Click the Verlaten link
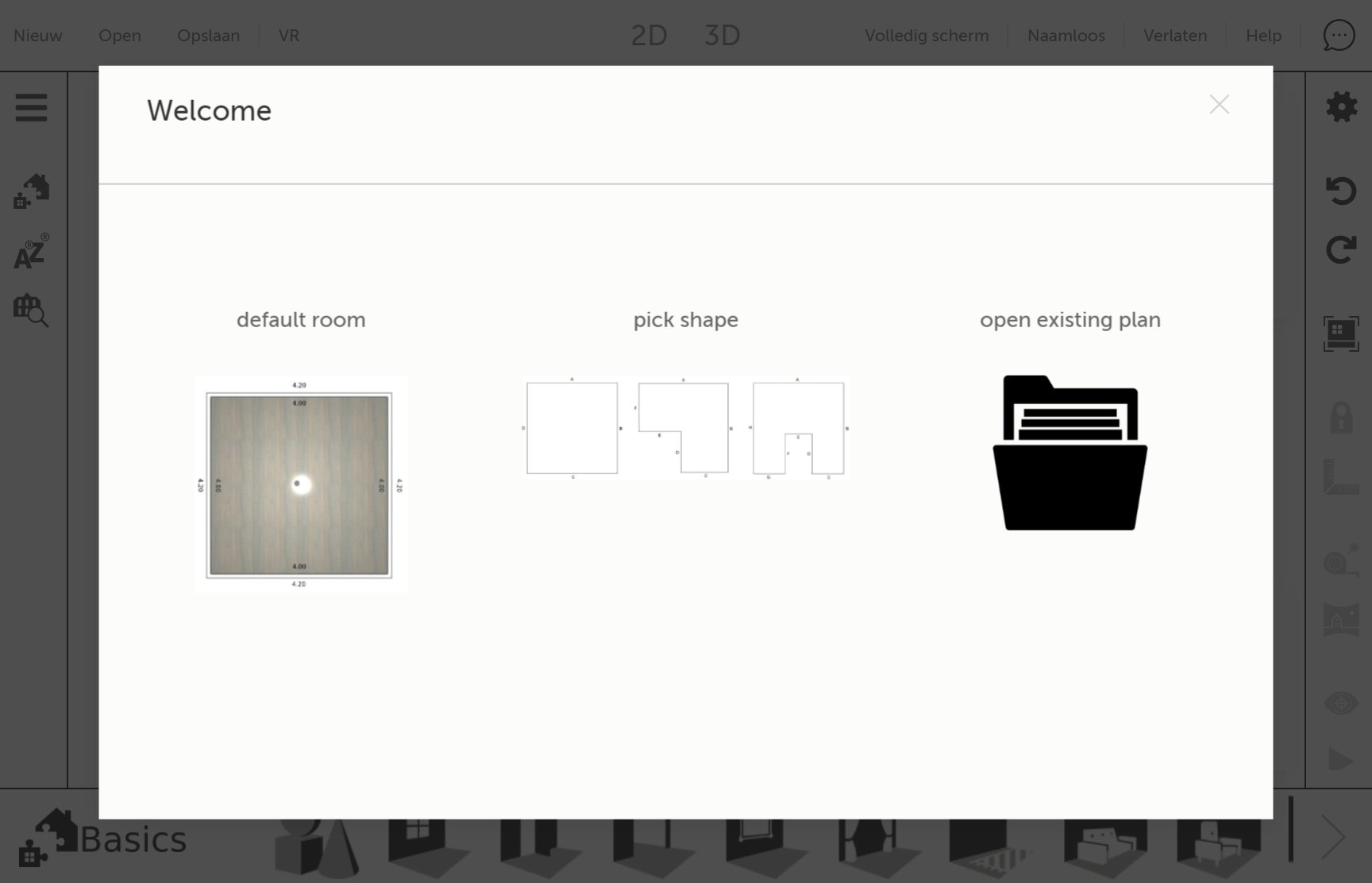 [1175, 36]
